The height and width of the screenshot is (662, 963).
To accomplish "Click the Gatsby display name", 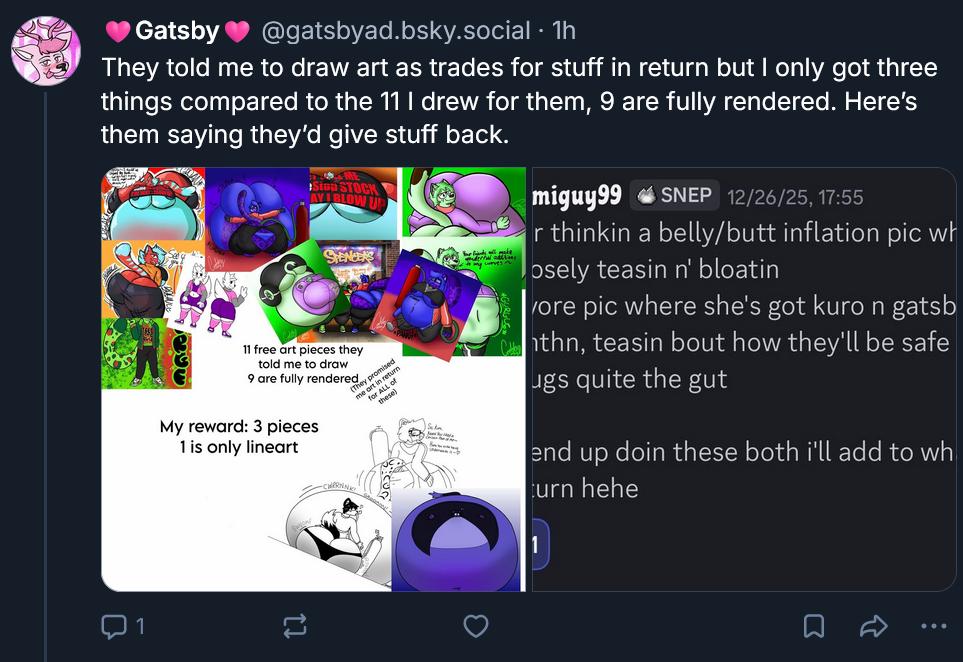I will [177, 31].
